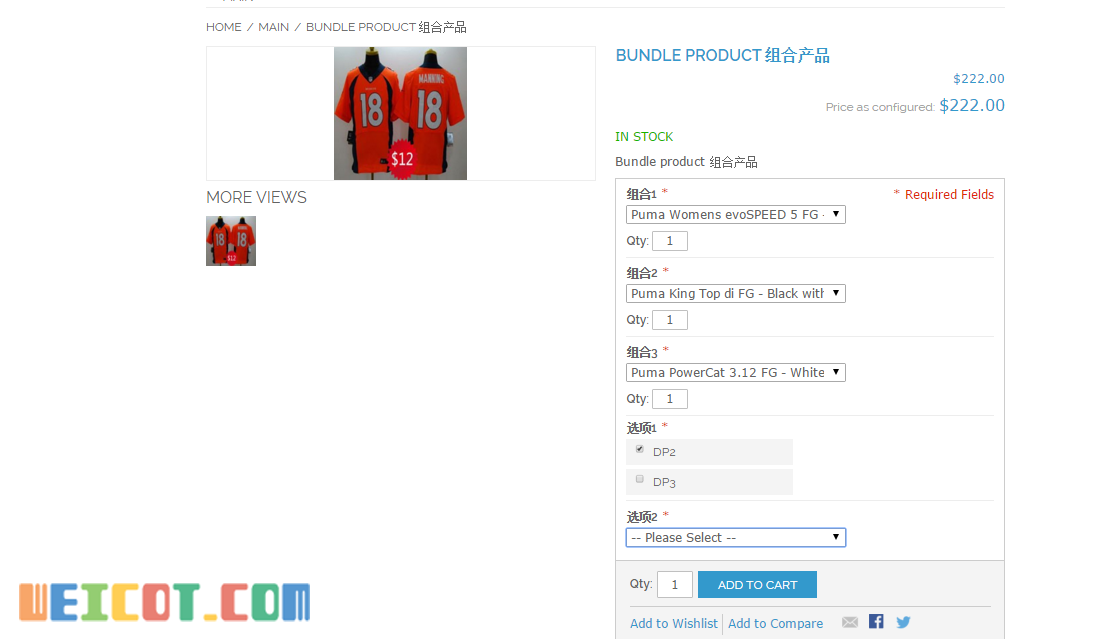Click the email to a friend envelope icon

pyautogui.click(x=849, y=622)
